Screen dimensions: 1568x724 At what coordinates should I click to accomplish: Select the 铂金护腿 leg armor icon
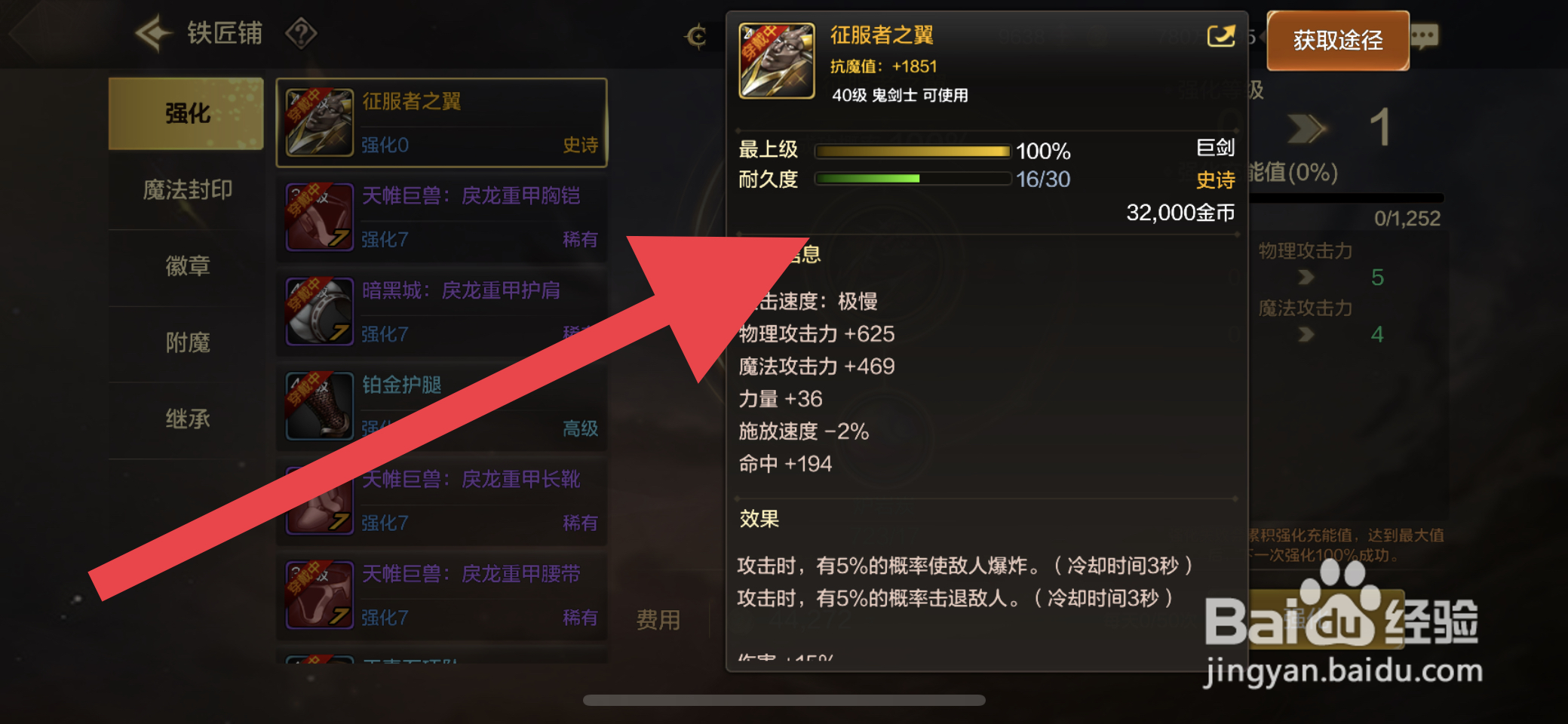coord(320,406)
